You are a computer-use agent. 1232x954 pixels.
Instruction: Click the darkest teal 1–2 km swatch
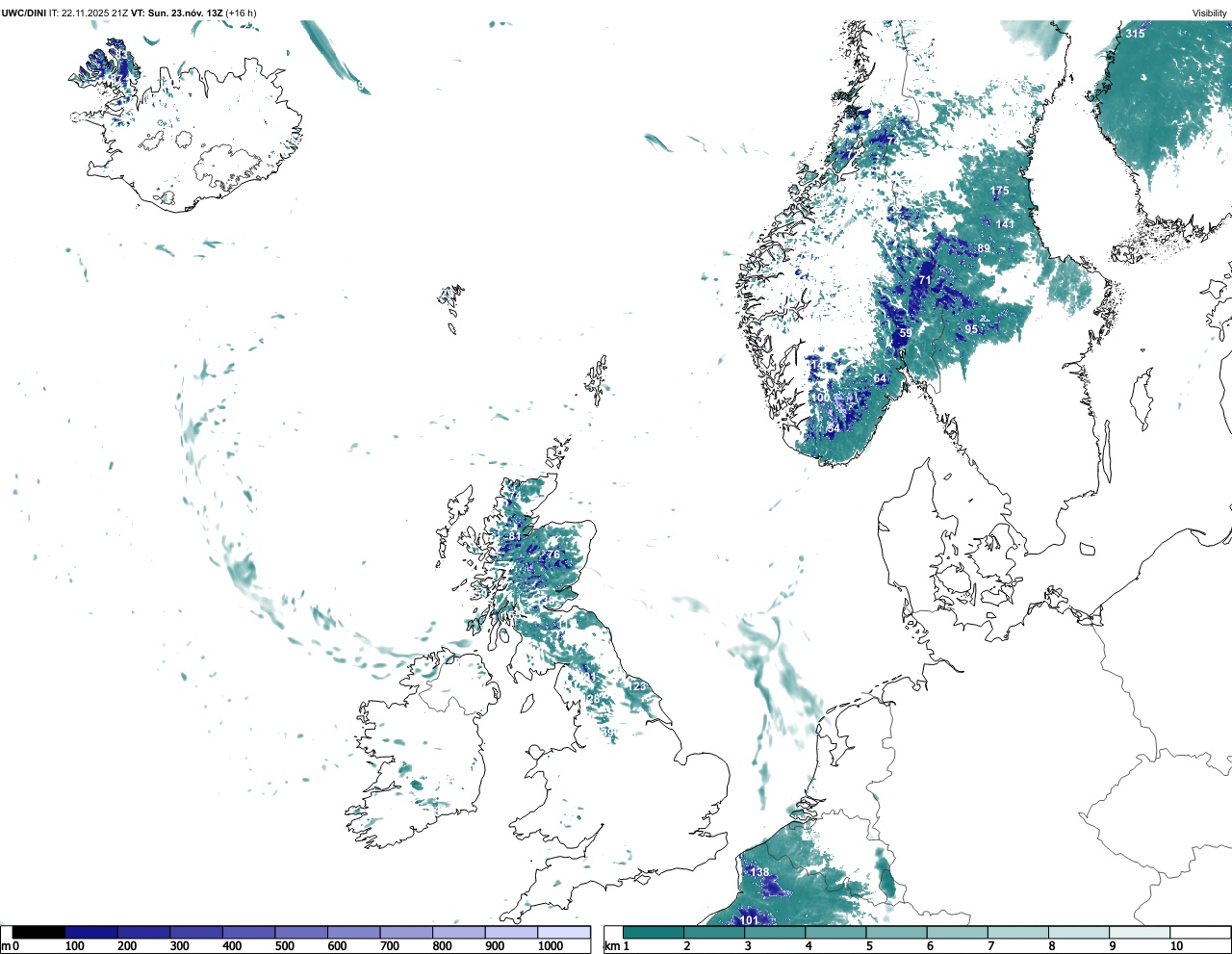tap(654, 932)
